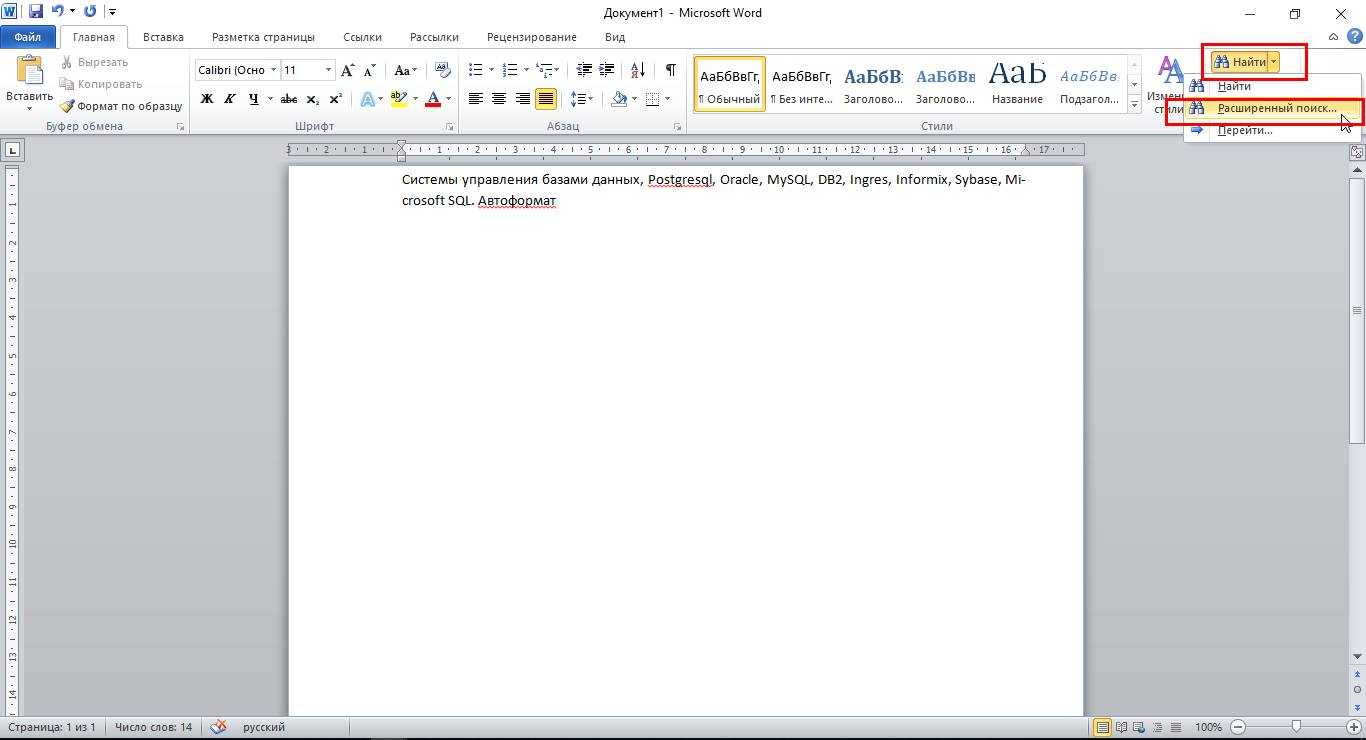
Task: Click the increase indent icon
Action: tap(606, 70)
